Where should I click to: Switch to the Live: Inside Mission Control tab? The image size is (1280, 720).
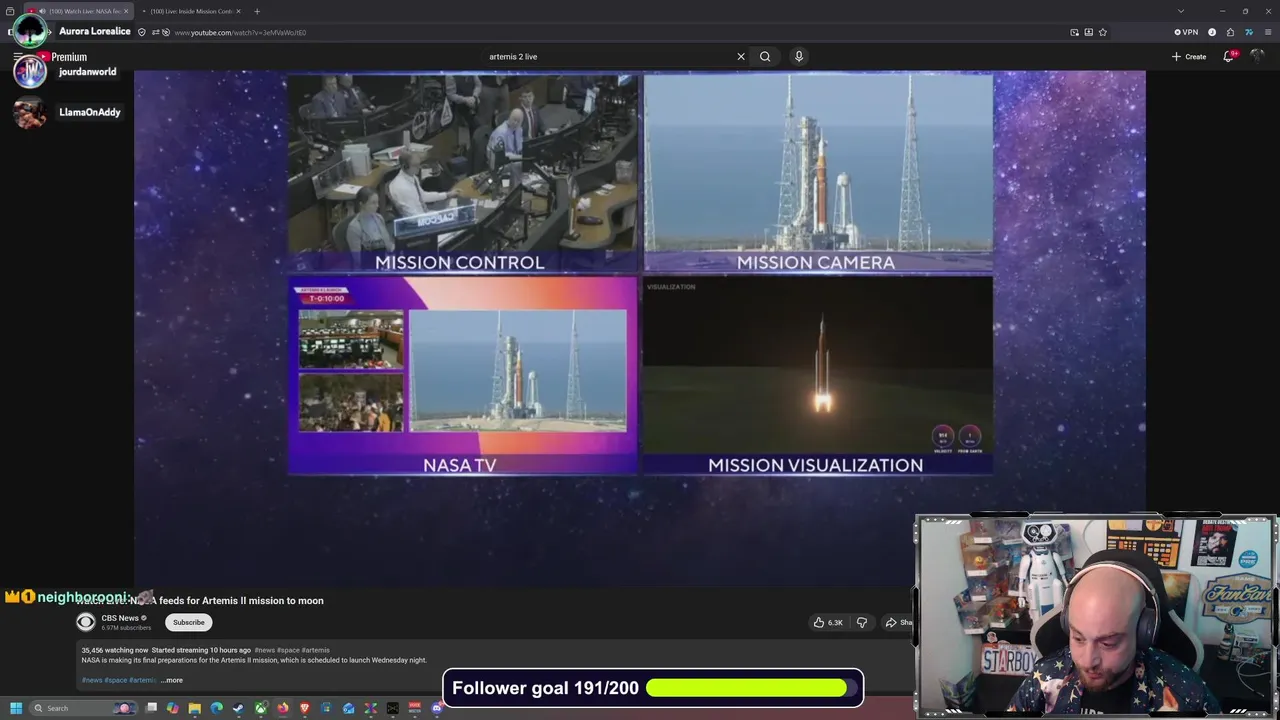coord(191,11)
